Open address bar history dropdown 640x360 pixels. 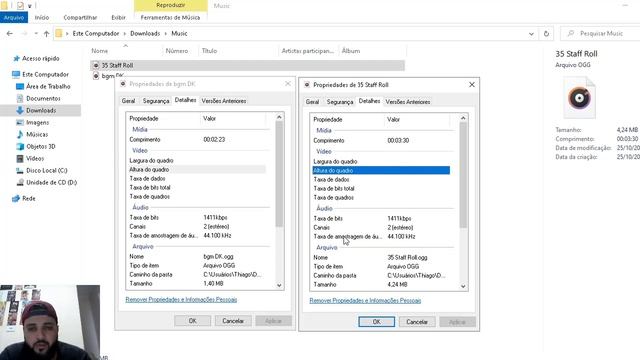pyautogui.click(x=531, y=33)
